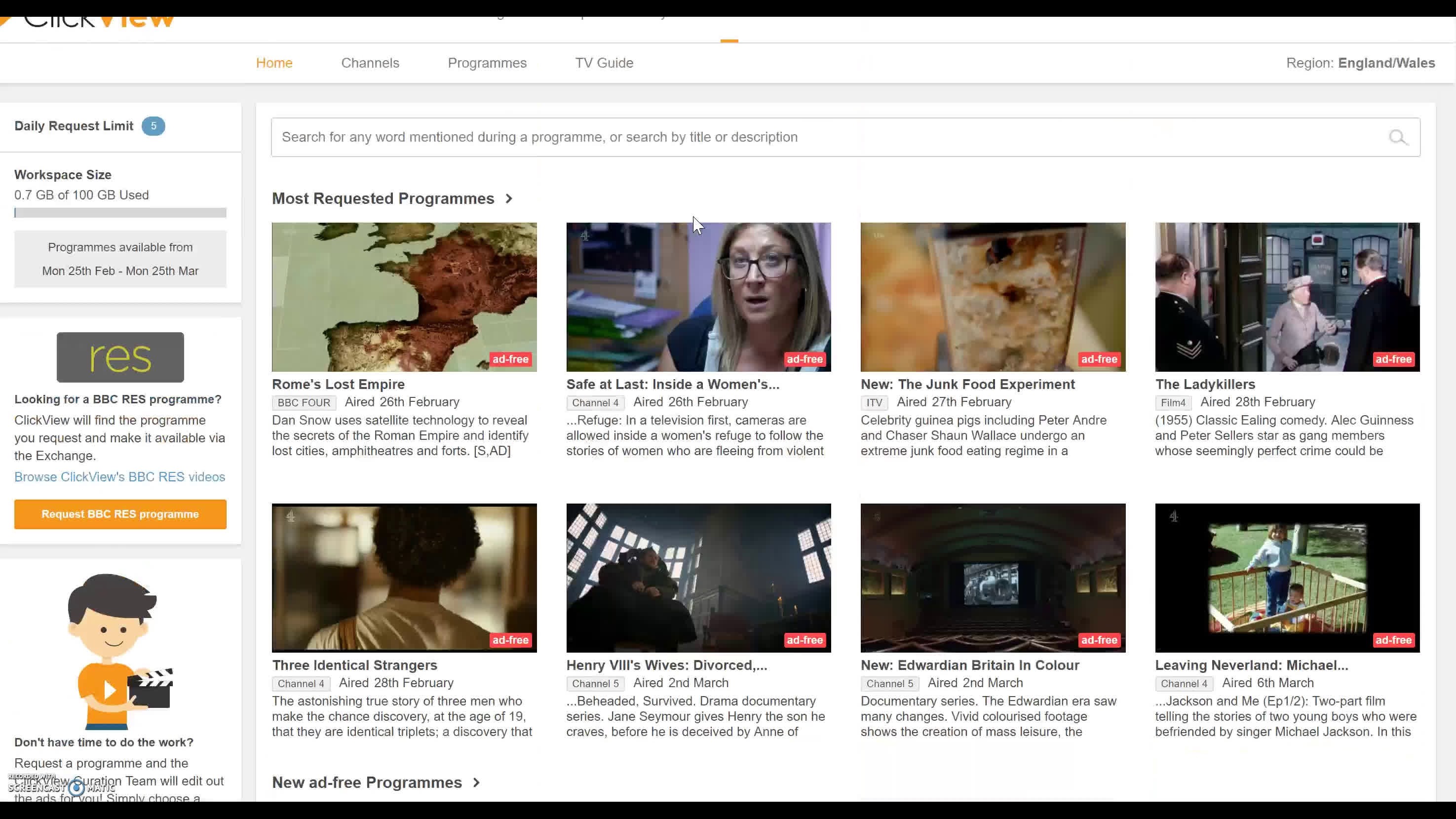Click the Daily Request Limit badge showing 5

153,126
